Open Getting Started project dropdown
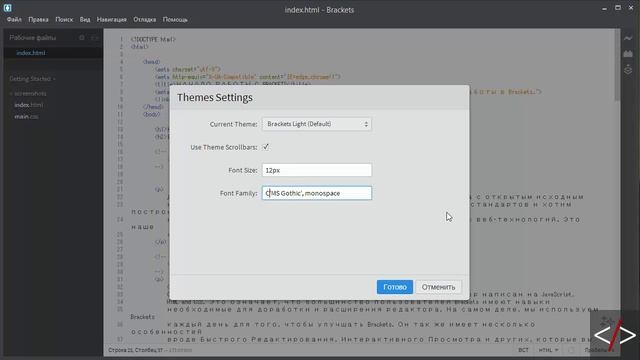 32,79
